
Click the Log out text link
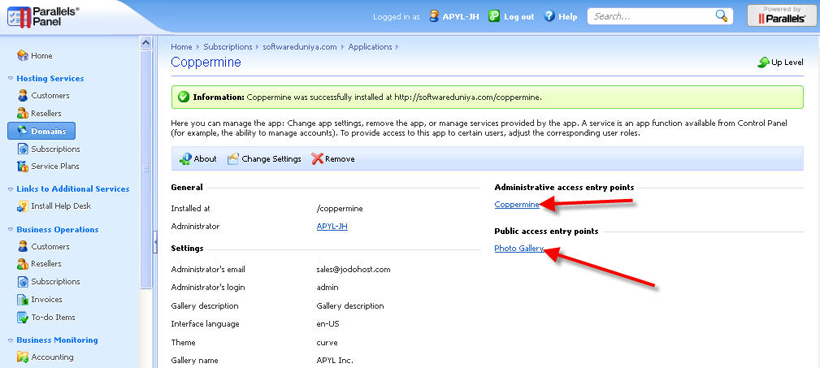pyautogui.click(x=519, y=17)
